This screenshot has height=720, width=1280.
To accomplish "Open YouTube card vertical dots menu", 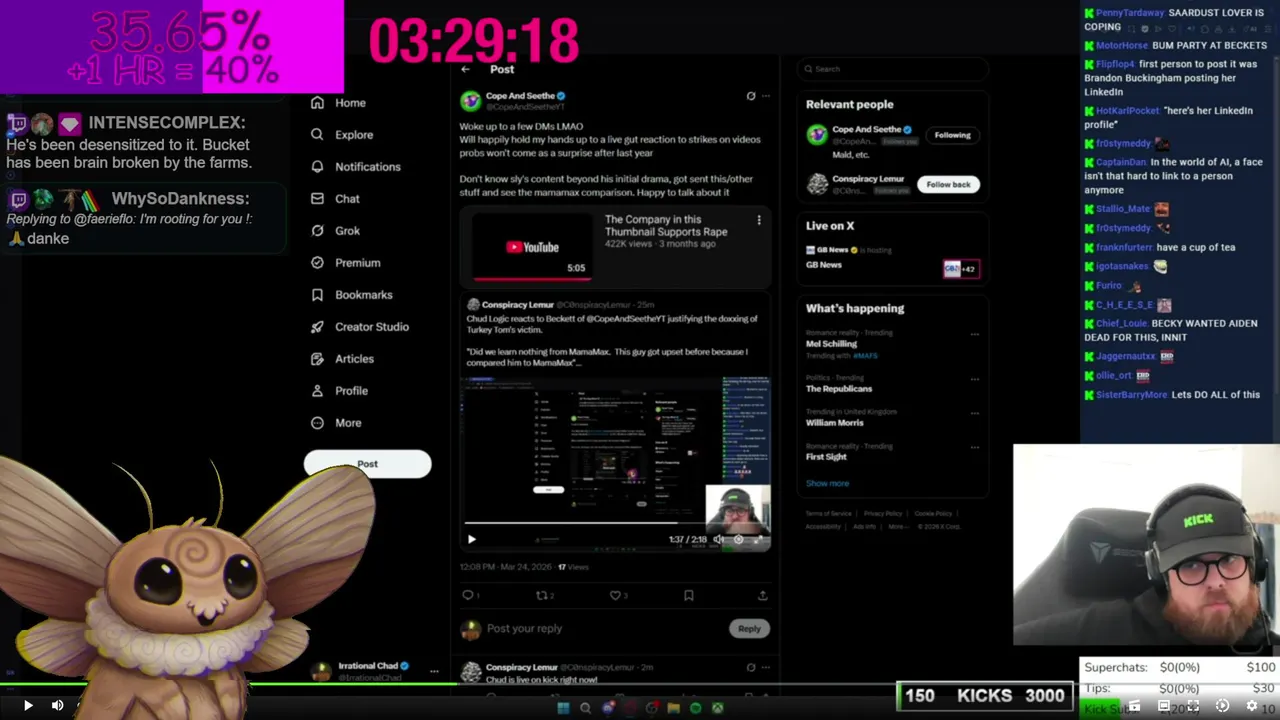I will (x=759, y=220).
